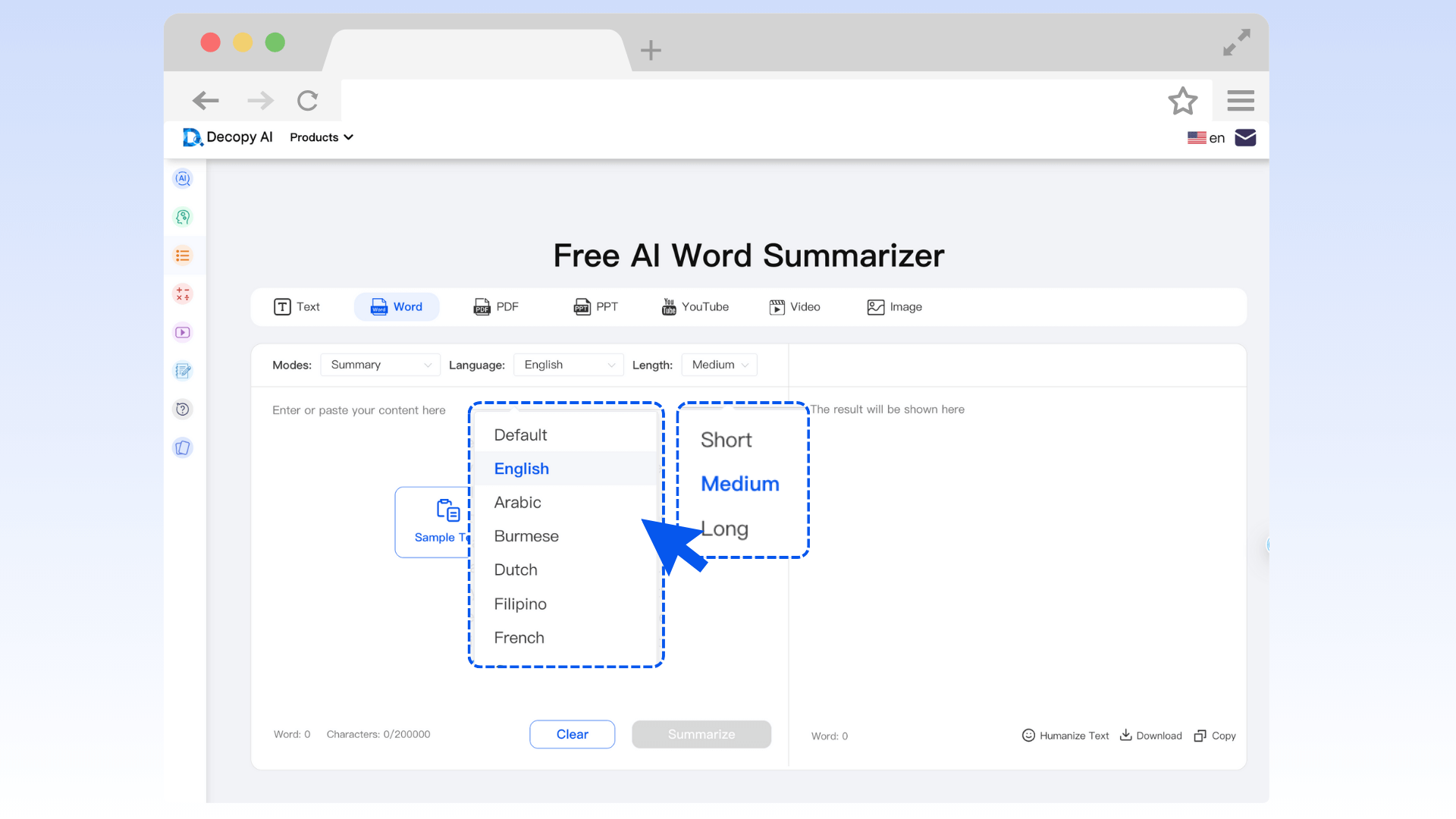Clear the input content
The height and width of the screenshot is (819, 1456).
click(572, 734)
